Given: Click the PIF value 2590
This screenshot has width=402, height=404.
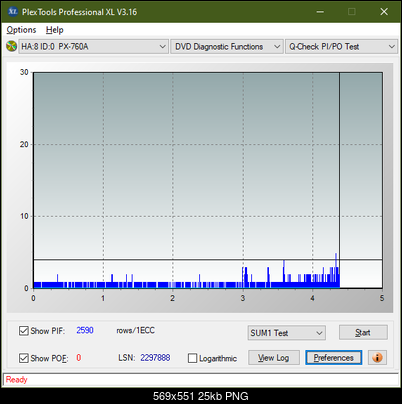Looking at the screenshot, I should 85,330.
